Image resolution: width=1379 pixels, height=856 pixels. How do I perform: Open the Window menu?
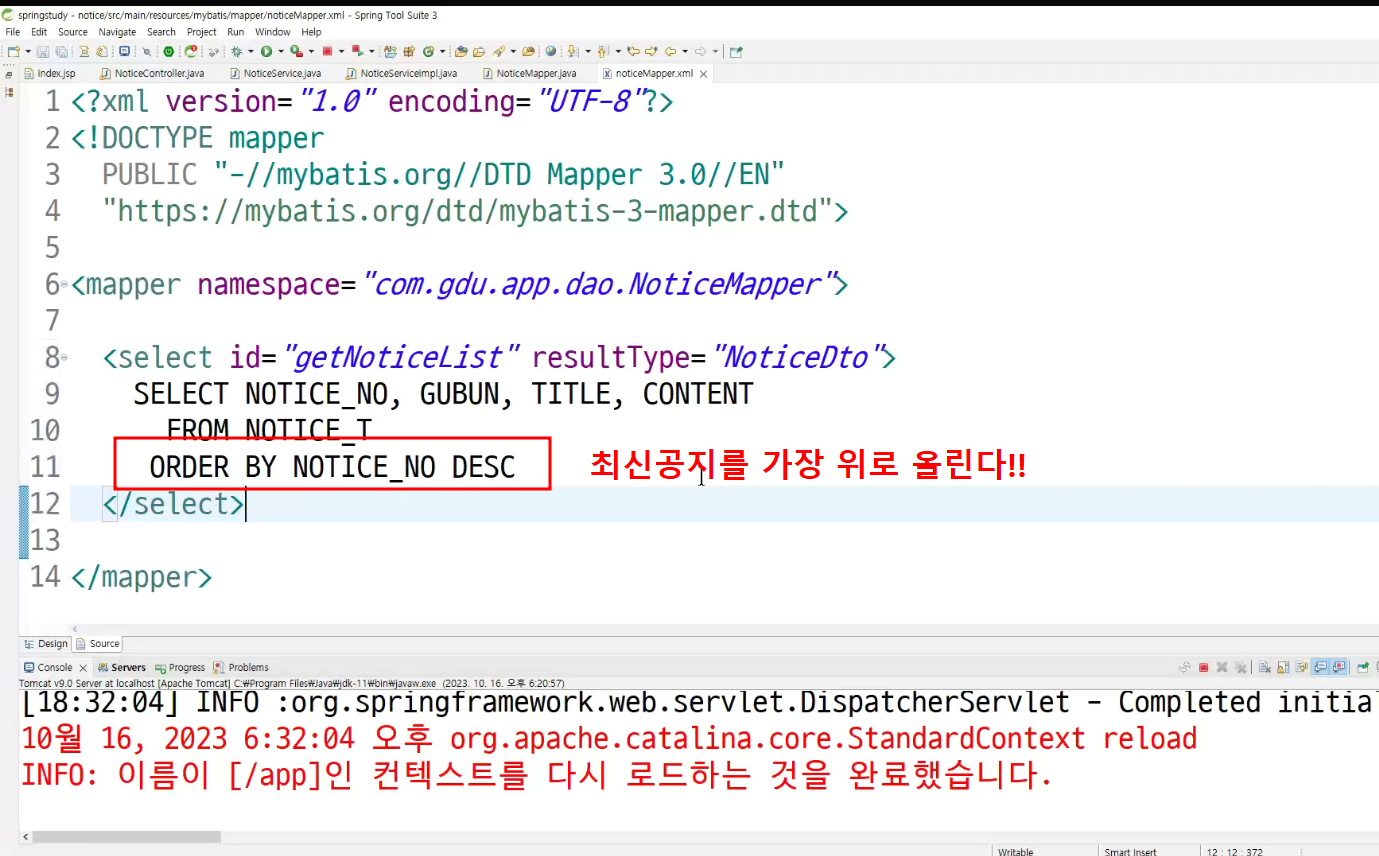point(273,32)
